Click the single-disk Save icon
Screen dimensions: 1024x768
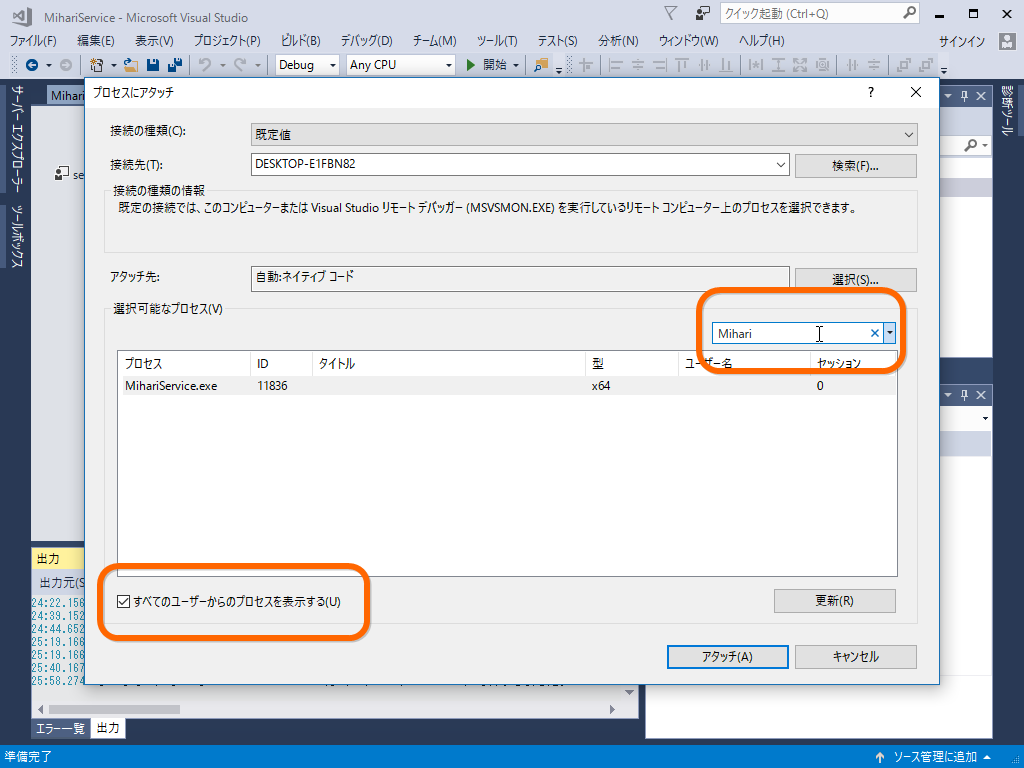[x=153, y=65]
